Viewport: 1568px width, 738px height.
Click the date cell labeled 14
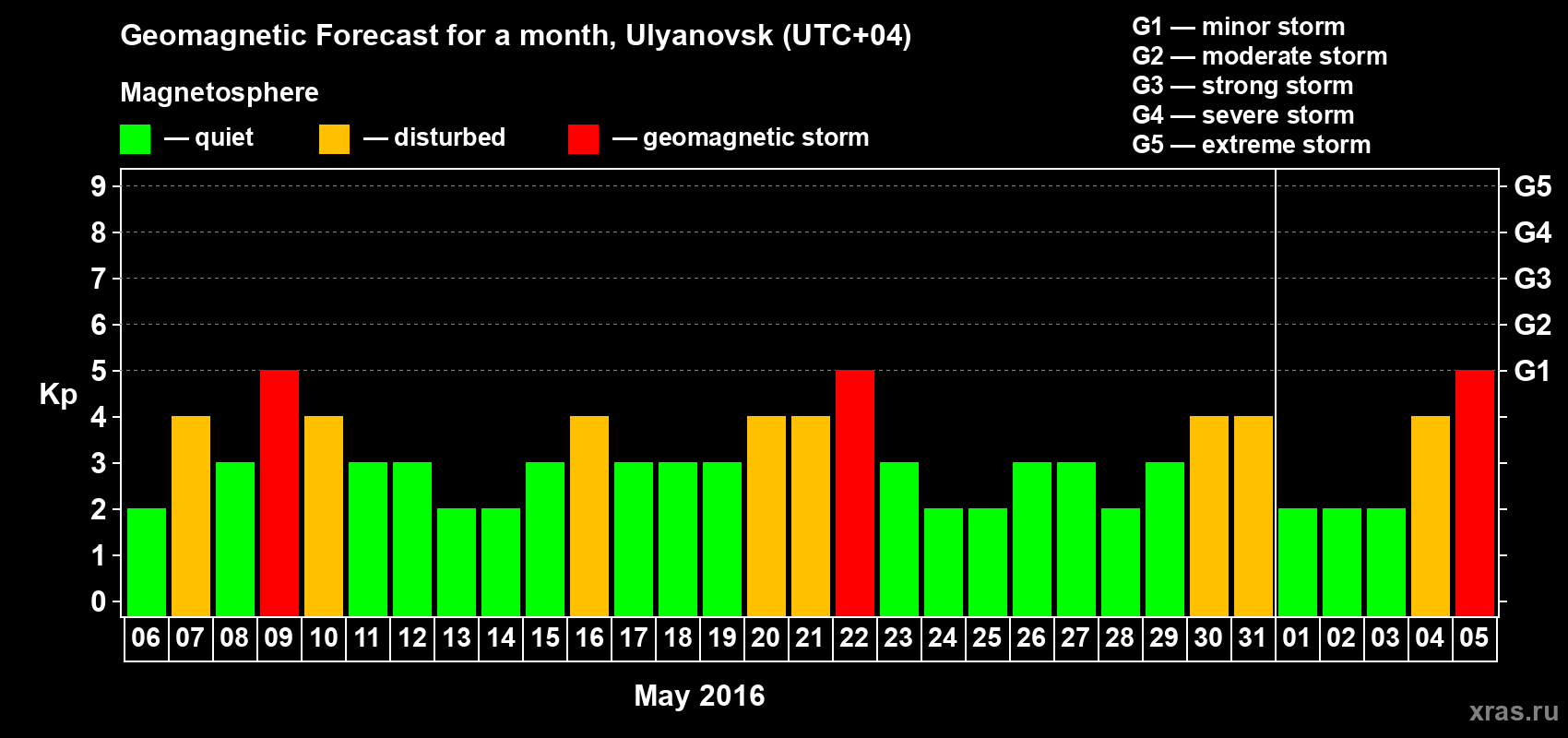click(x=501, y=638)
